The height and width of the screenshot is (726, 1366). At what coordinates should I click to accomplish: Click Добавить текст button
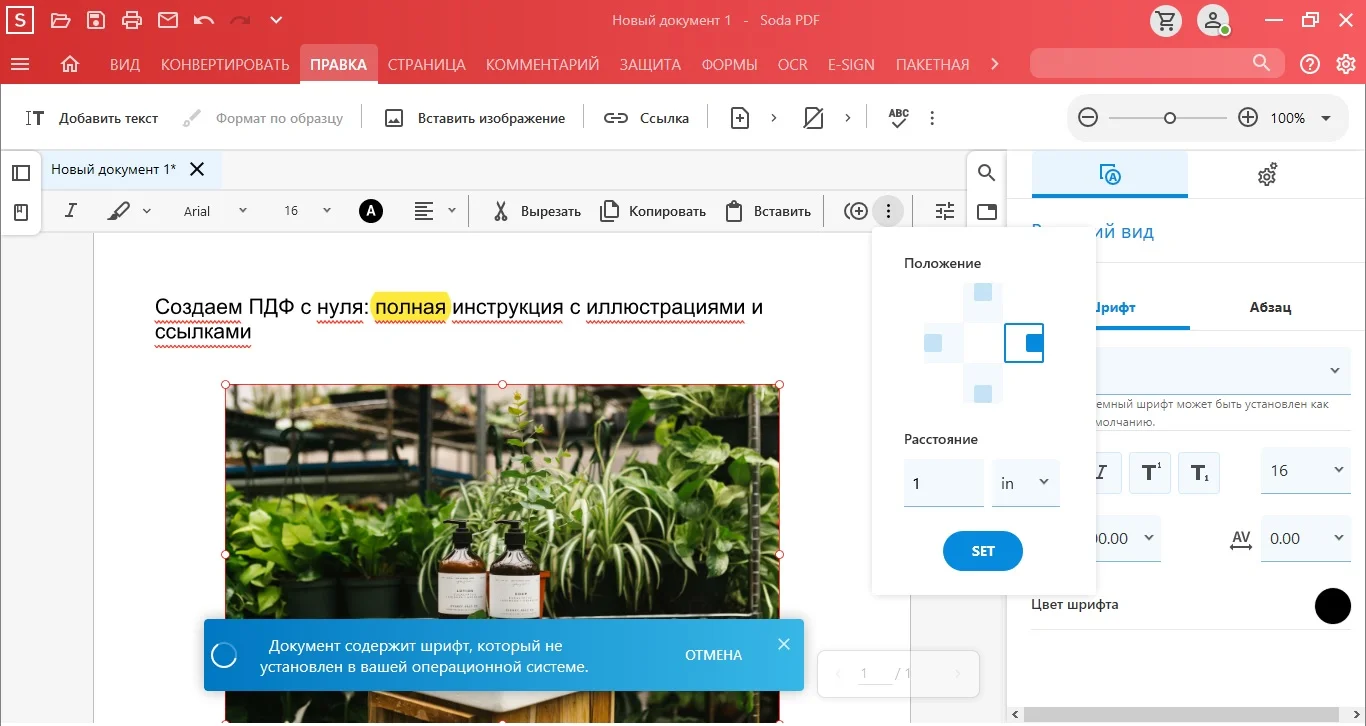pyautogui.click(x=92, y=118)
